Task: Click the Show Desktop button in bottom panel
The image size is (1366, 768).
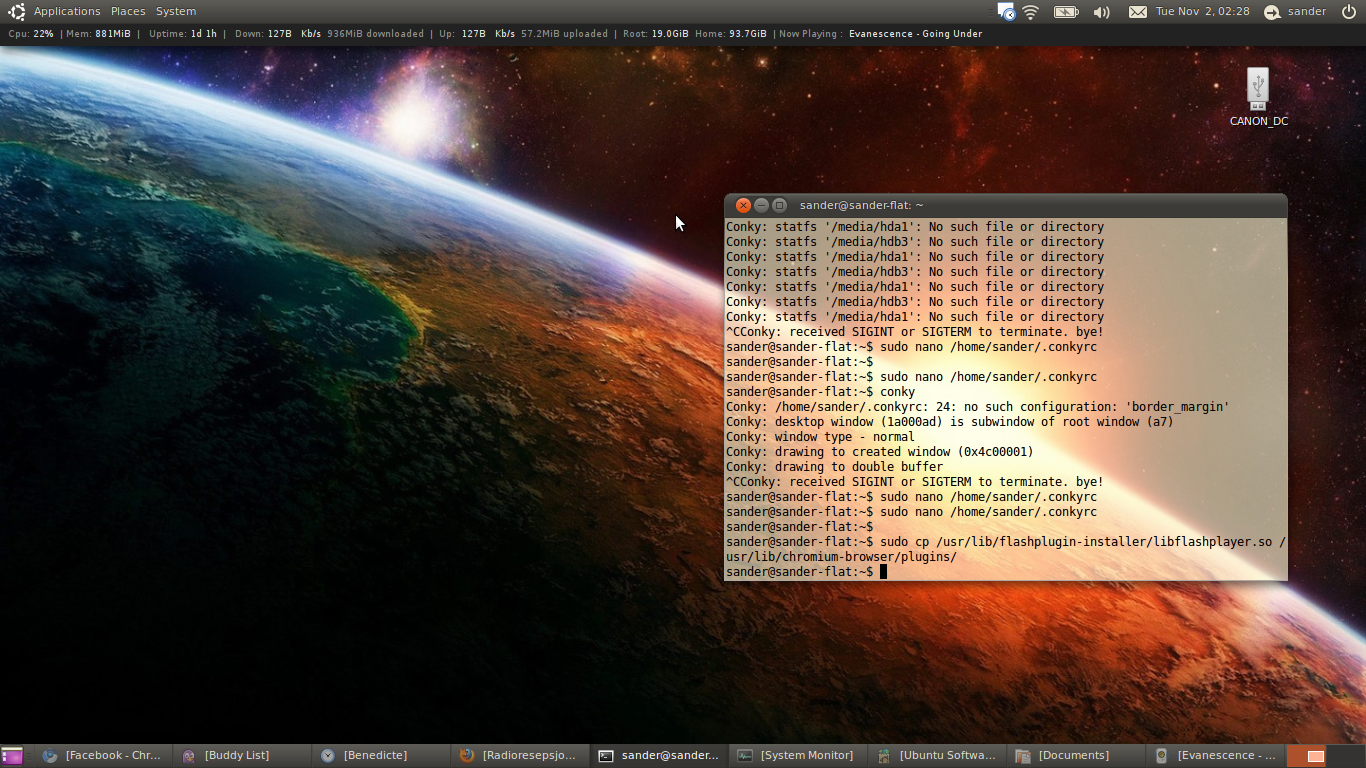Action: tap(12, 756)
